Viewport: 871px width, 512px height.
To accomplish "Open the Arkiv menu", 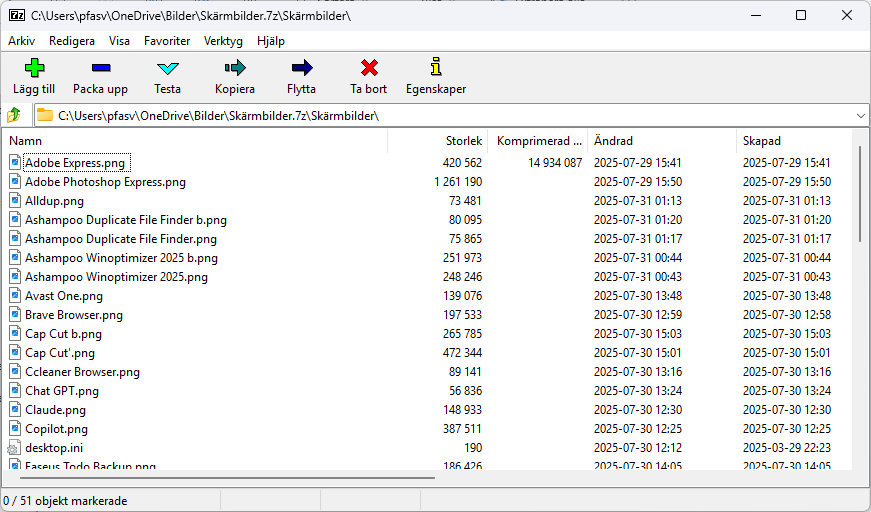I will coord(22,41).
